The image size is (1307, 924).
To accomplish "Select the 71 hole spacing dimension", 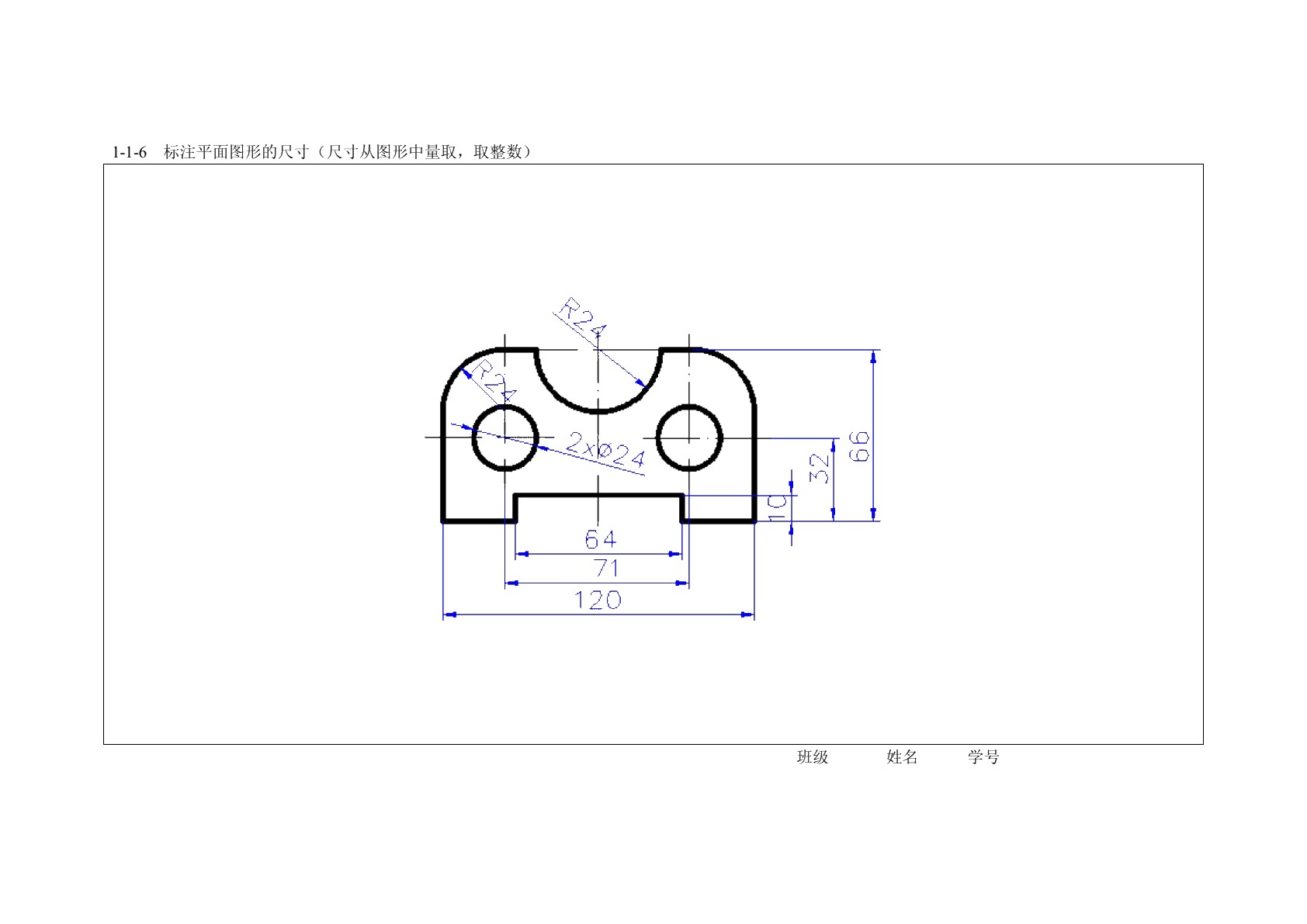I will (x=606, y=569).
